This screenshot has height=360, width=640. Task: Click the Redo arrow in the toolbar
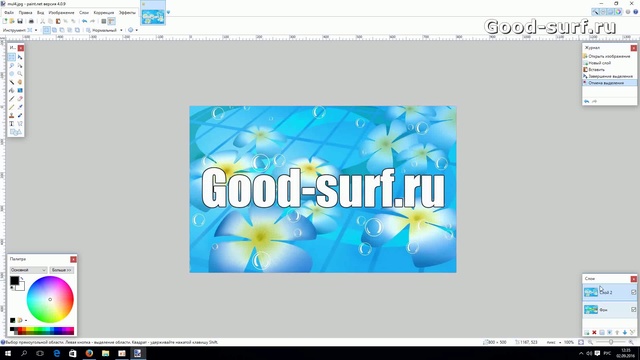click(x=92, y=21)
